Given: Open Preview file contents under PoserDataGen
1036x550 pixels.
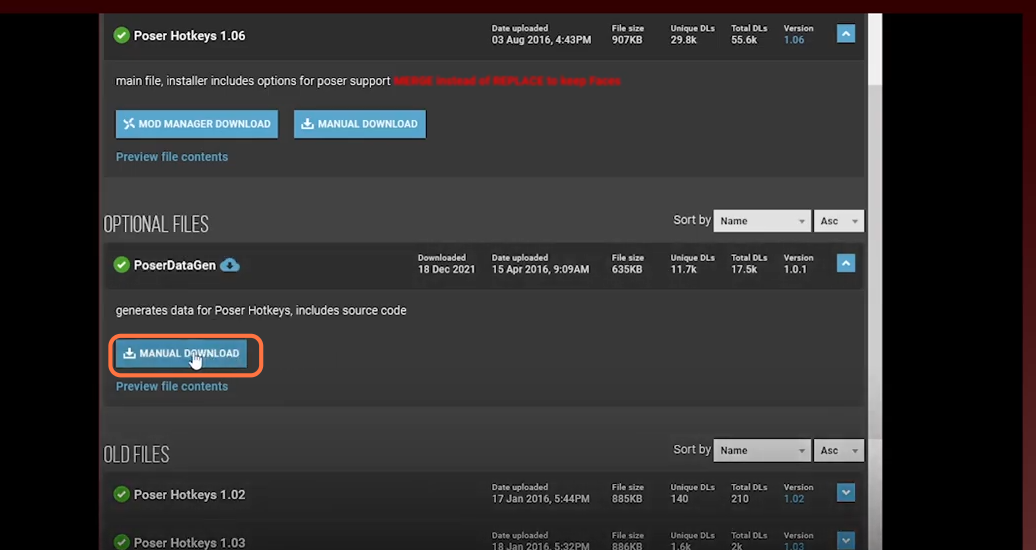Looking at the screenshot, I should 172,386.
